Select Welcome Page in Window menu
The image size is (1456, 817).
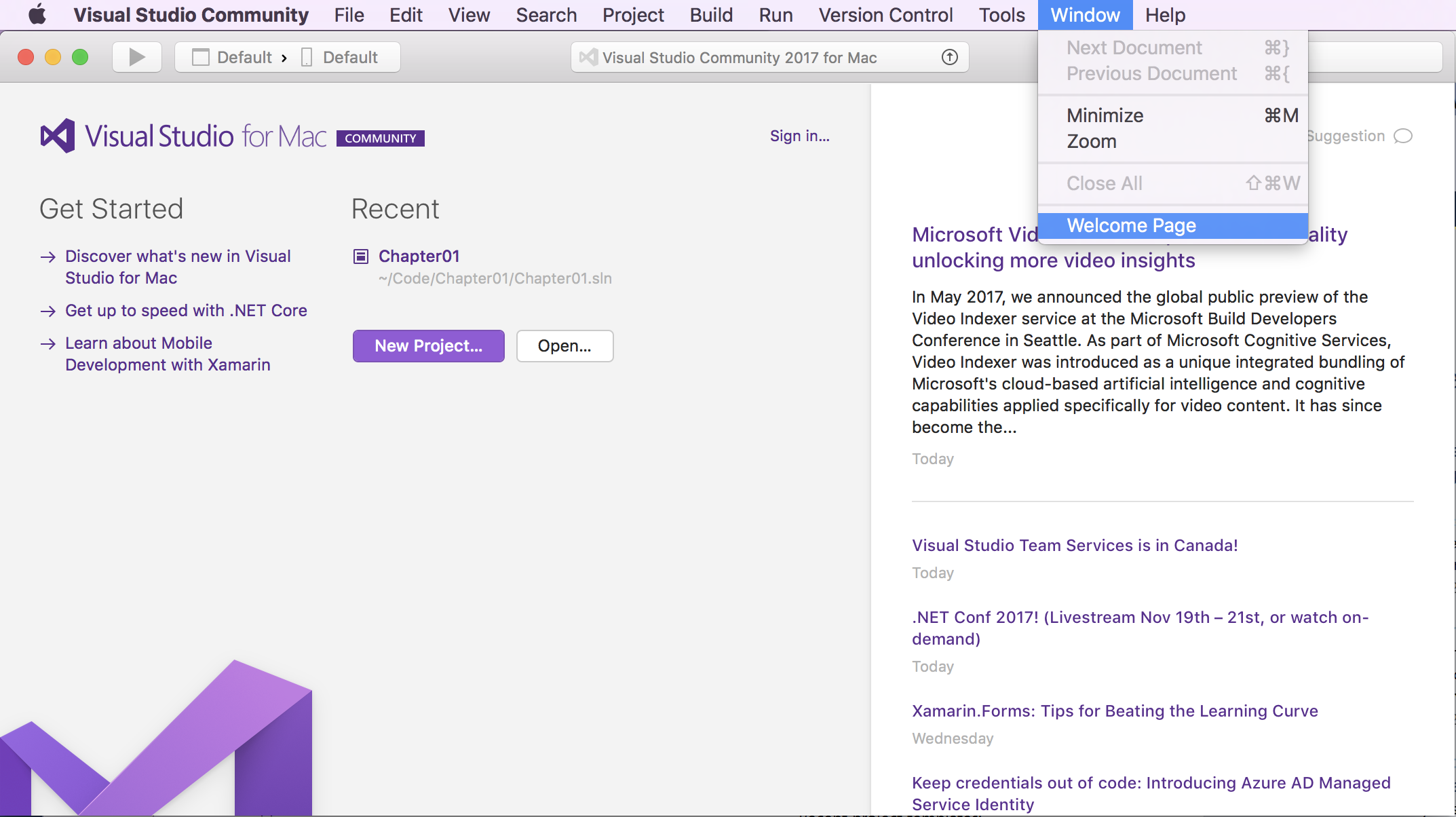pyautogui.click(x=1173, y=225)
